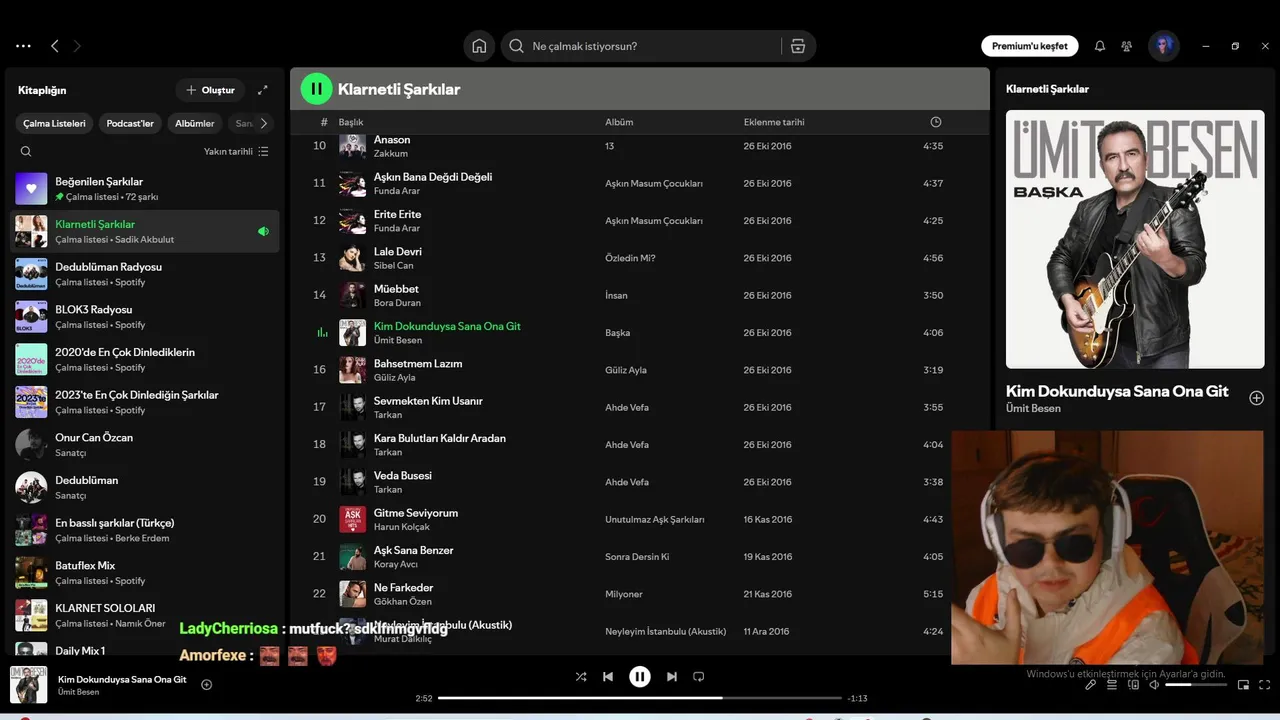This screenshot has width=1280, height=720.
Task: Open the Friend Activity icon
Action: [1127, 46]
